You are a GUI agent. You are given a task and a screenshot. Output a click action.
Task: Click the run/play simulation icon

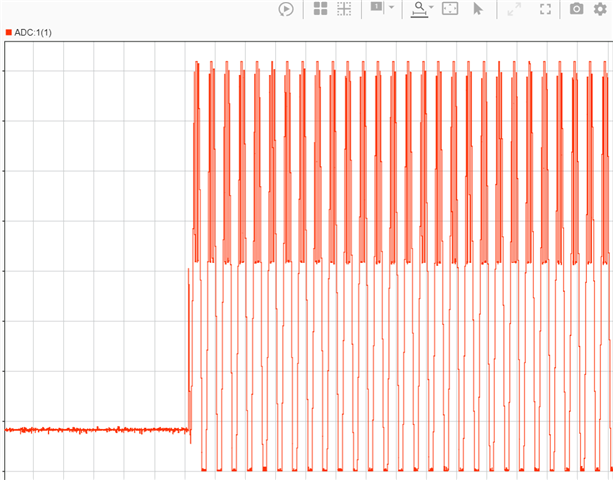click(286, 9)
